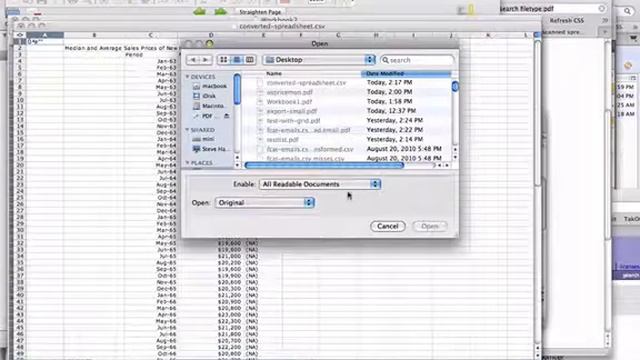Select cell A1 in the spreadsheet
This screenshot has height=360, width=640.
tap(45, 42)
